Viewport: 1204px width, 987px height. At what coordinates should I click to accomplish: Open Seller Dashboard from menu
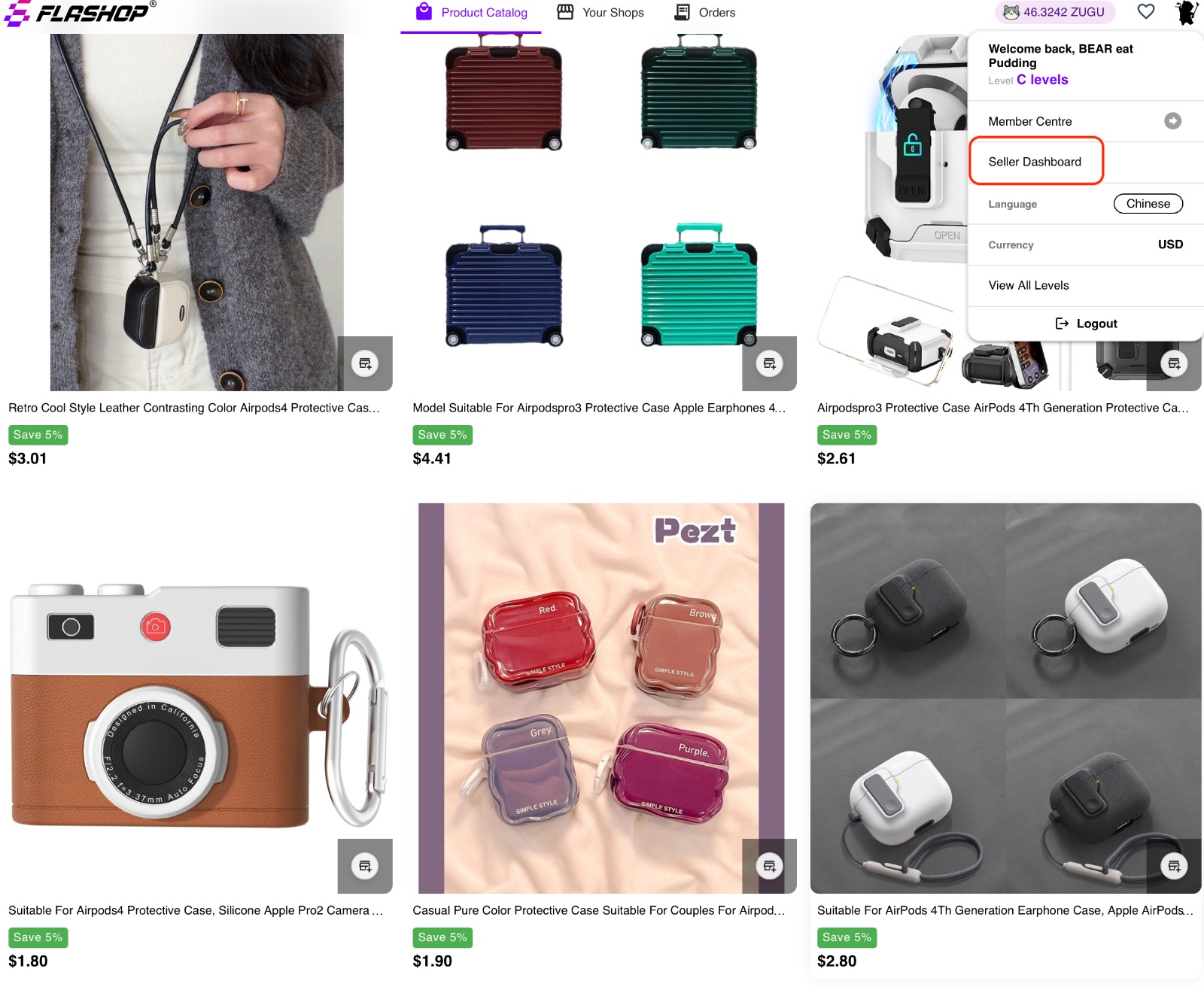click(x=1035, y=162)
